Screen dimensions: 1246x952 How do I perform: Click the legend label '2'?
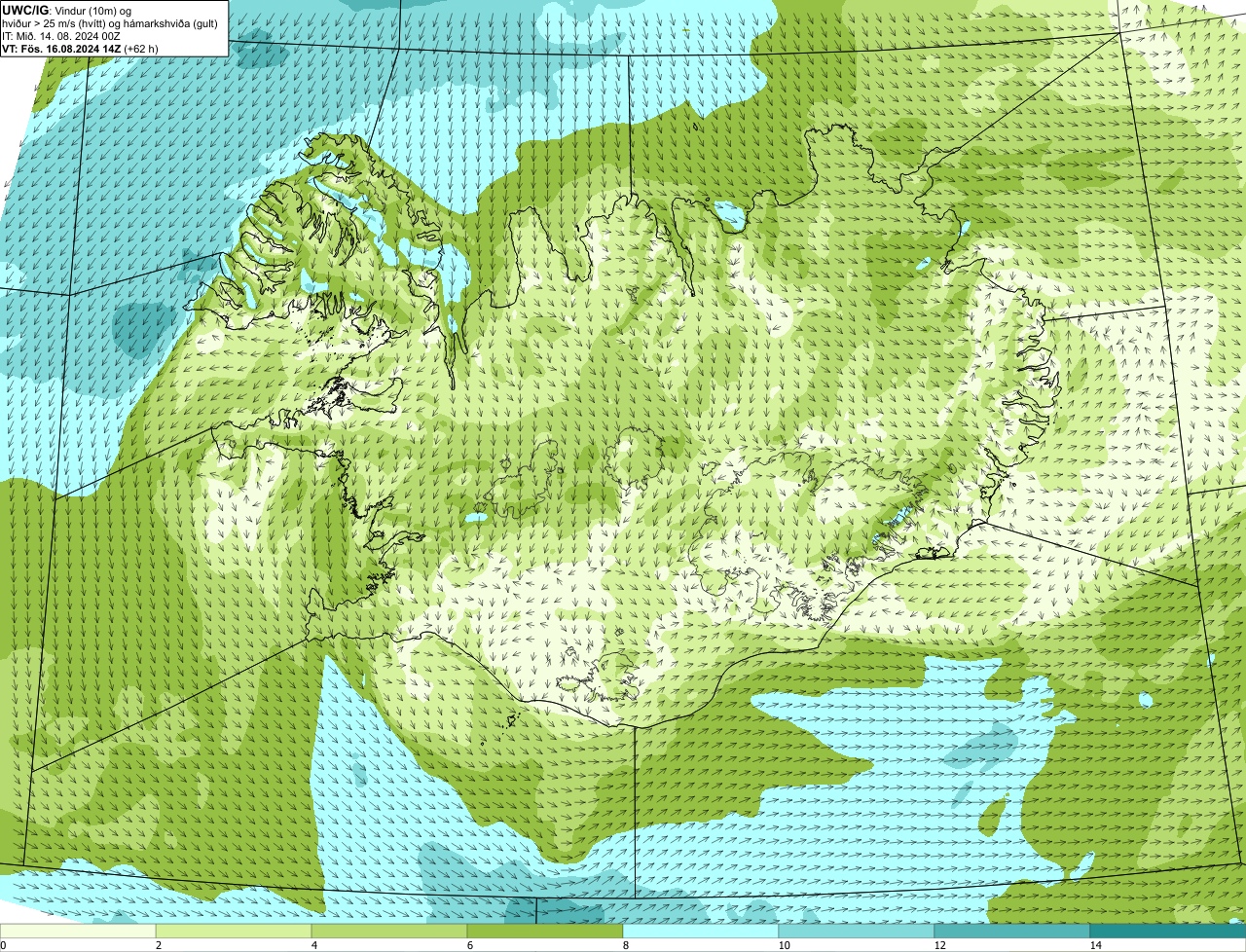tap(158, 945)
